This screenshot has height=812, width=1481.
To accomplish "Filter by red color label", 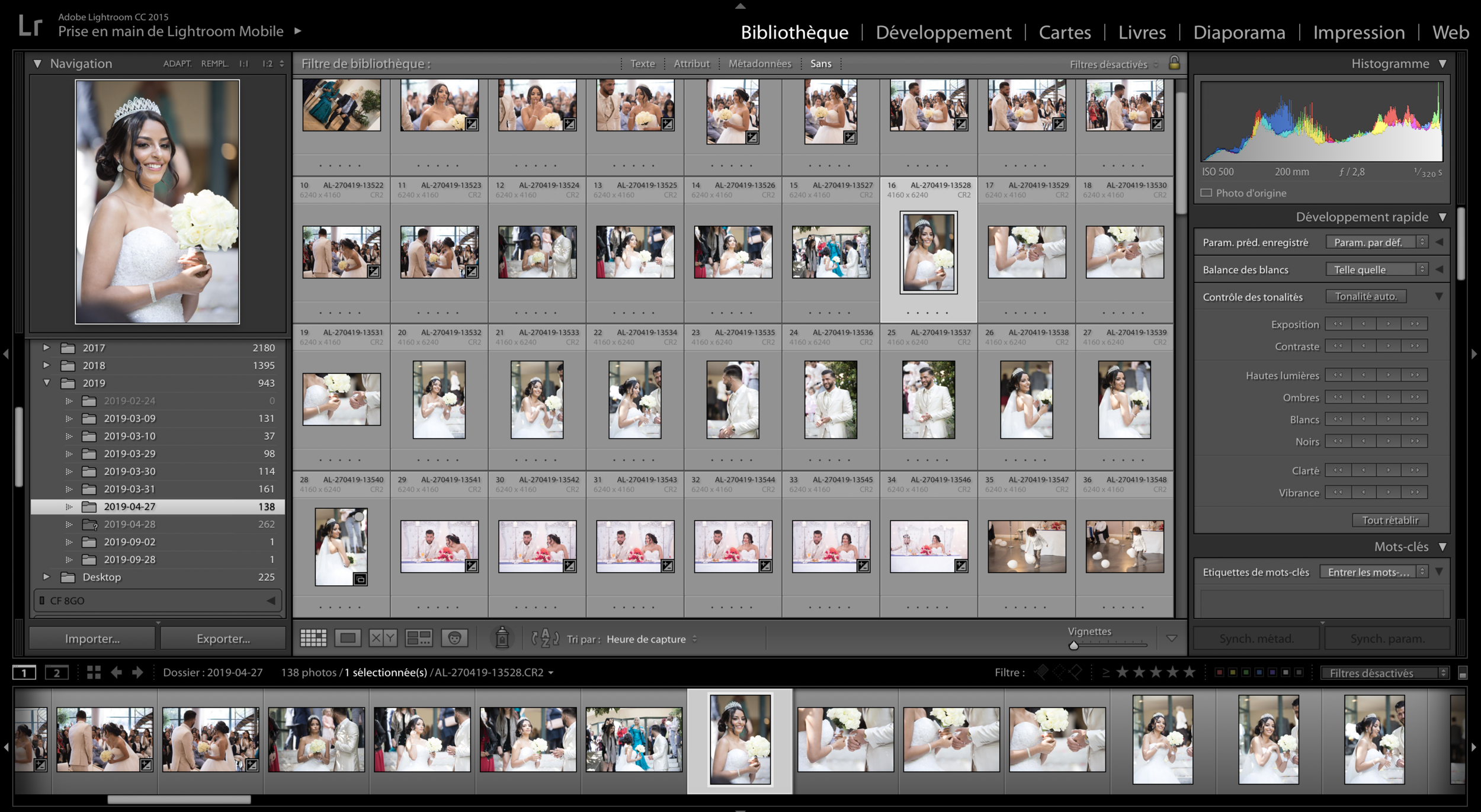I will [x=1219, y=672].
